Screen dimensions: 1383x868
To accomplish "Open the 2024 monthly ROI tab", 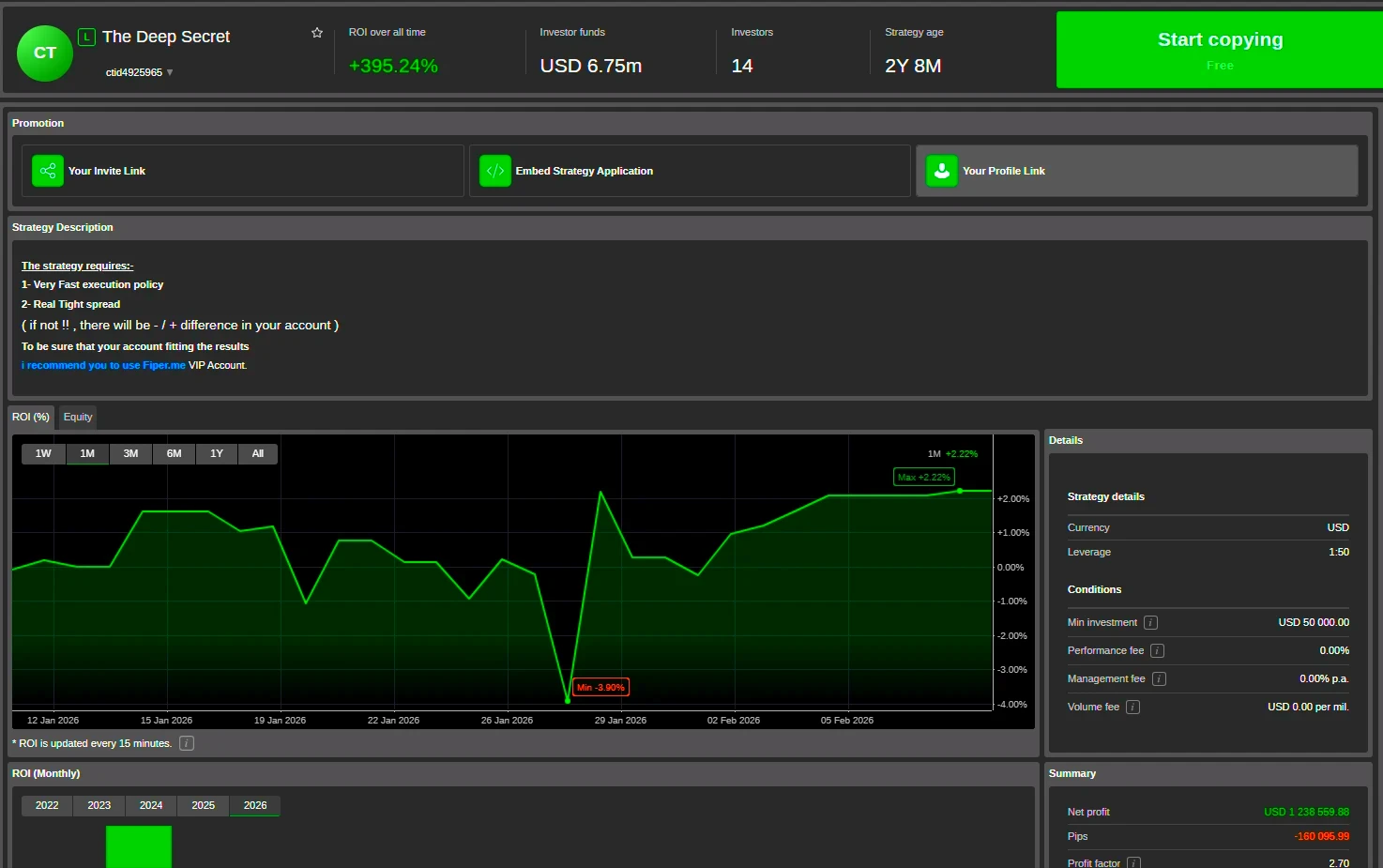I will (x=150, y=805).
